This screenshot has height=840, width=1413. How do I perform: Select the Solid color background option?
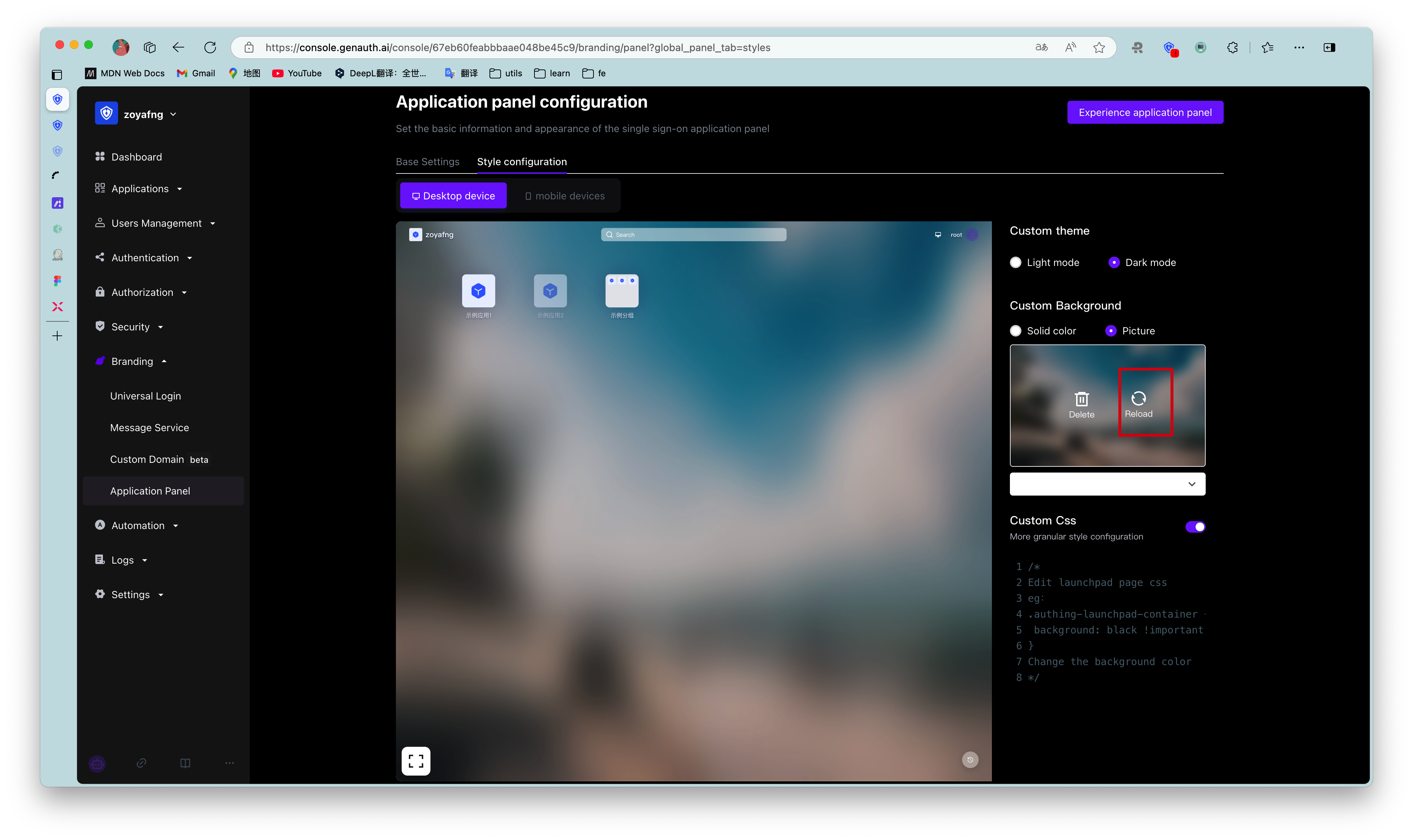(1016, 331)
